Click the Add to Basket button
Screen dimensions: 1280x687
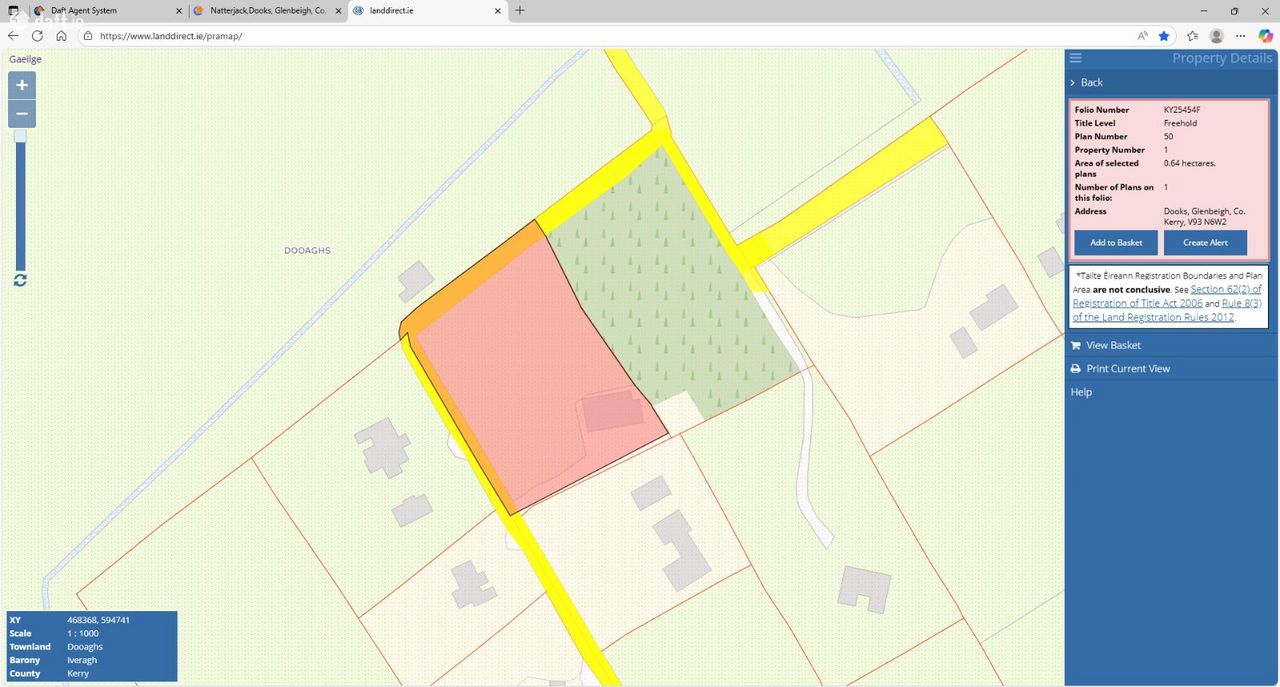(1115, 243)
